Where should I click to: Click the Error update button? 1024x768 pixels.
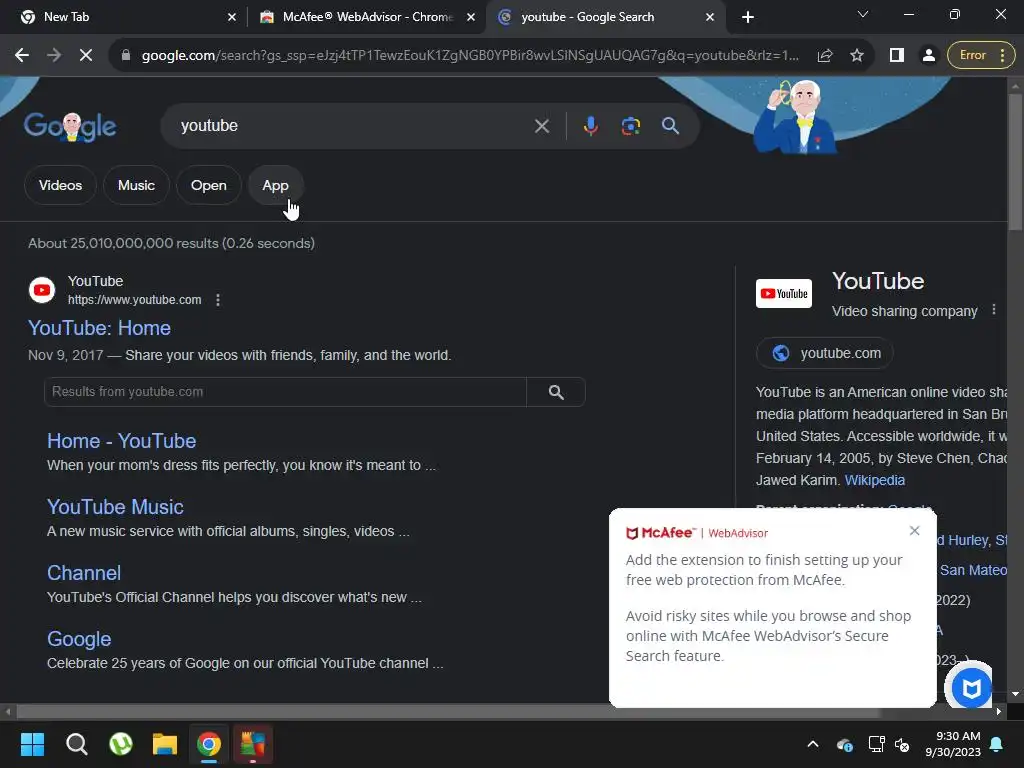(x=981, y=56)
